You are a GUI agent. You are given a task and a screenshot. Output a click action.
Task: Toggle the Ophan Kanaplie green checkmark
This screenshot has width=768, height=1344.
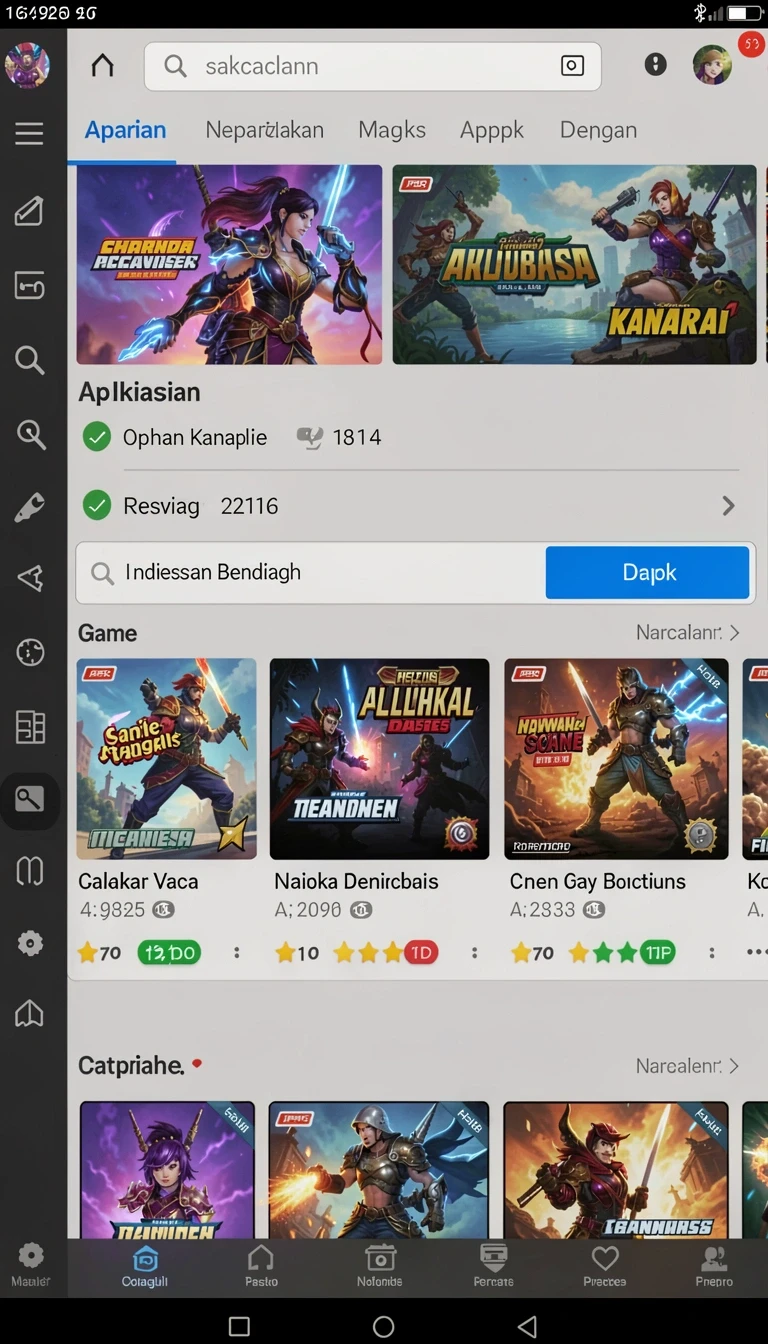(x=97, y=437)
